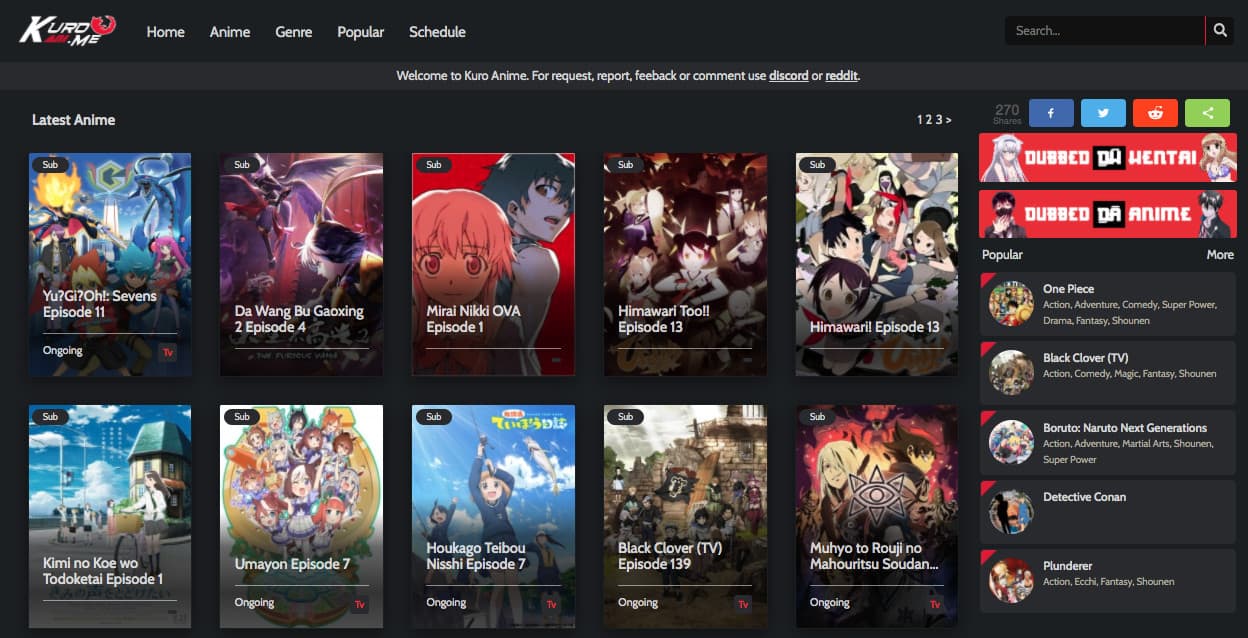Click Tv badge on Umayon card

[359, 604]
